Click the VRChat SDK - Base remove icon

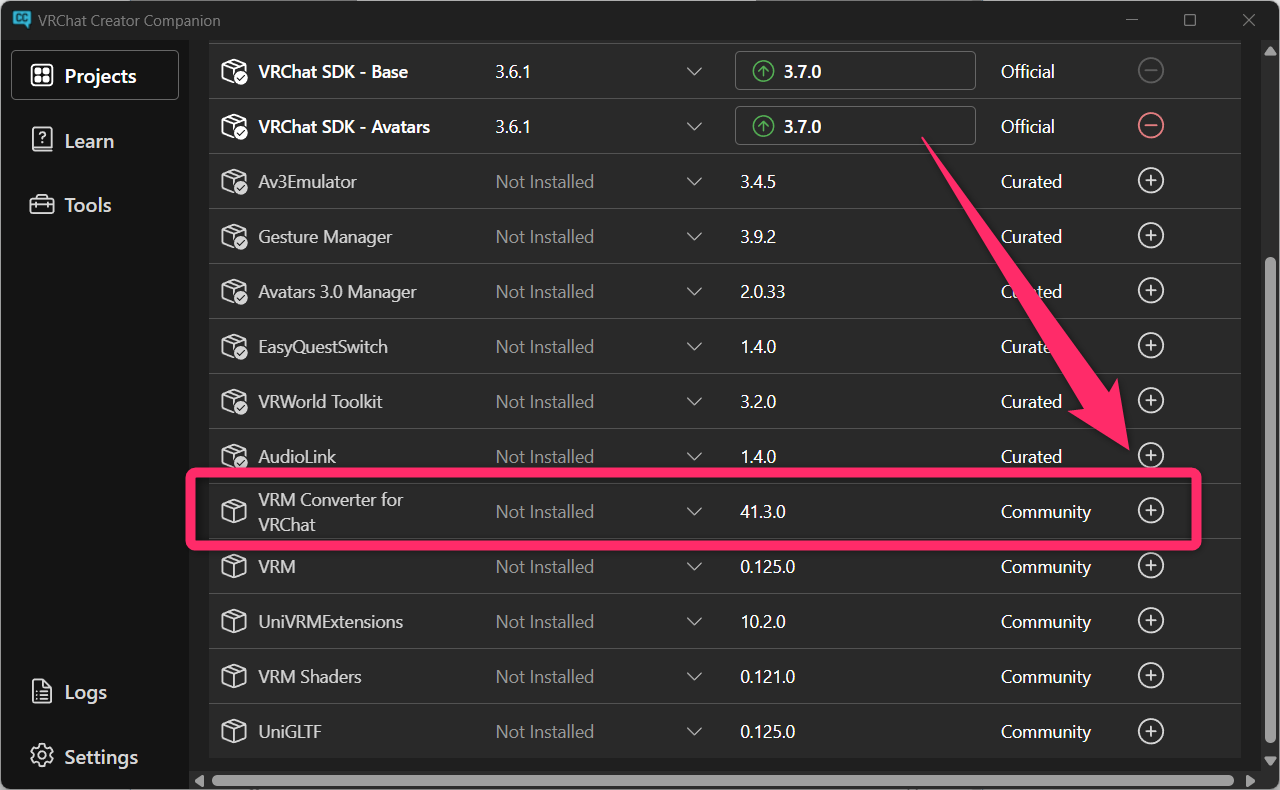tap(1151, 71)
